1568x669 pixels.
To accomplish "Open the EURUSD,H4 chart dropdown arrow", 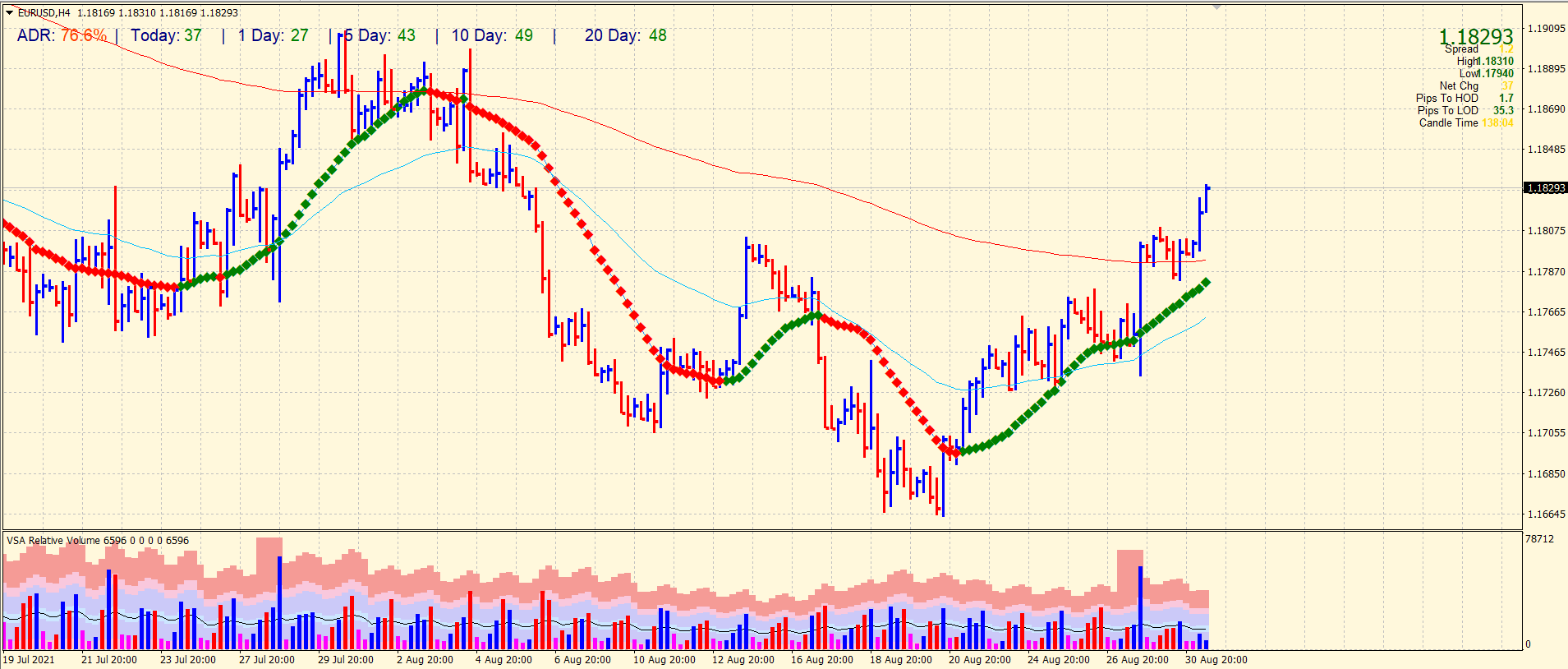I will 9,13.
